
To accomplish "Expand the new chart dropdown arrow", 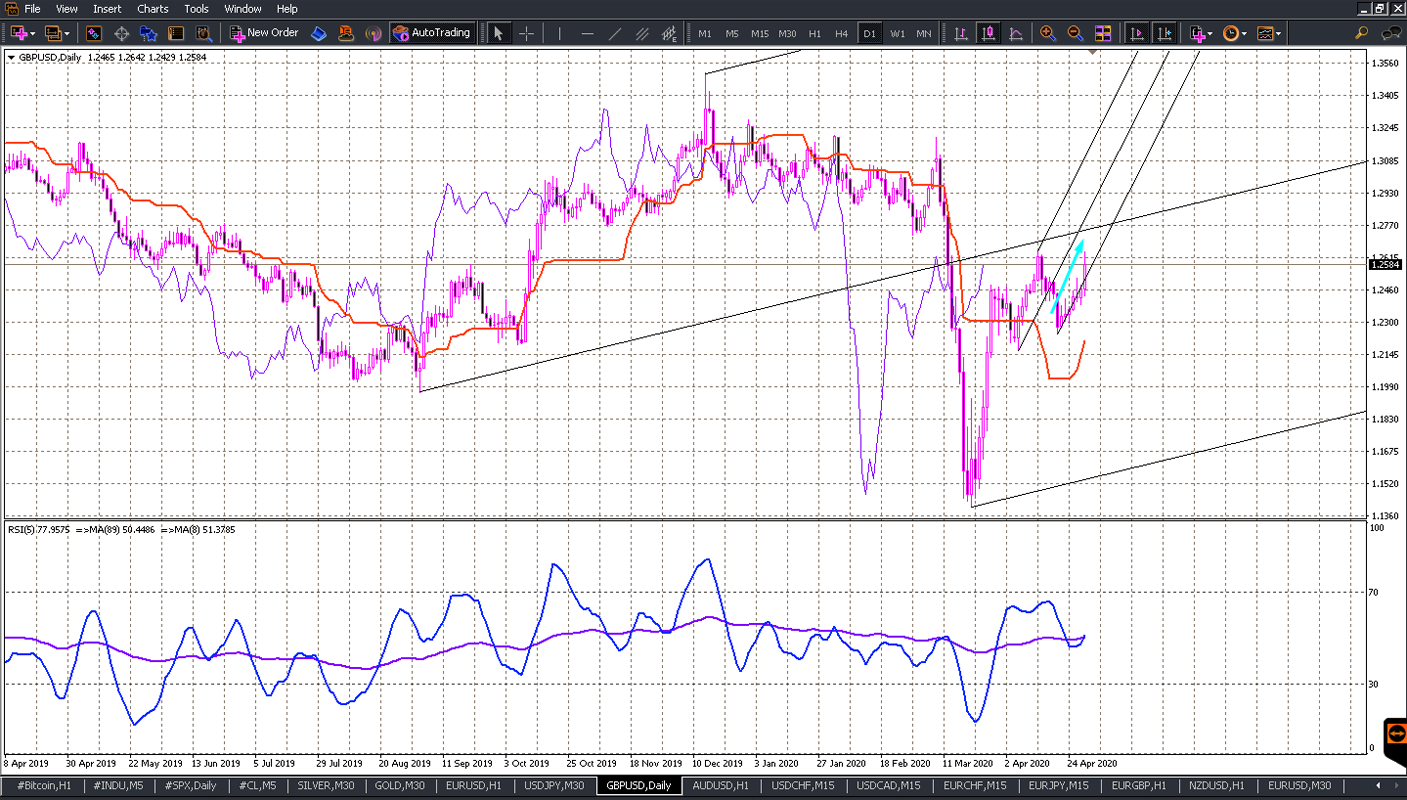I will coord(34,34).
